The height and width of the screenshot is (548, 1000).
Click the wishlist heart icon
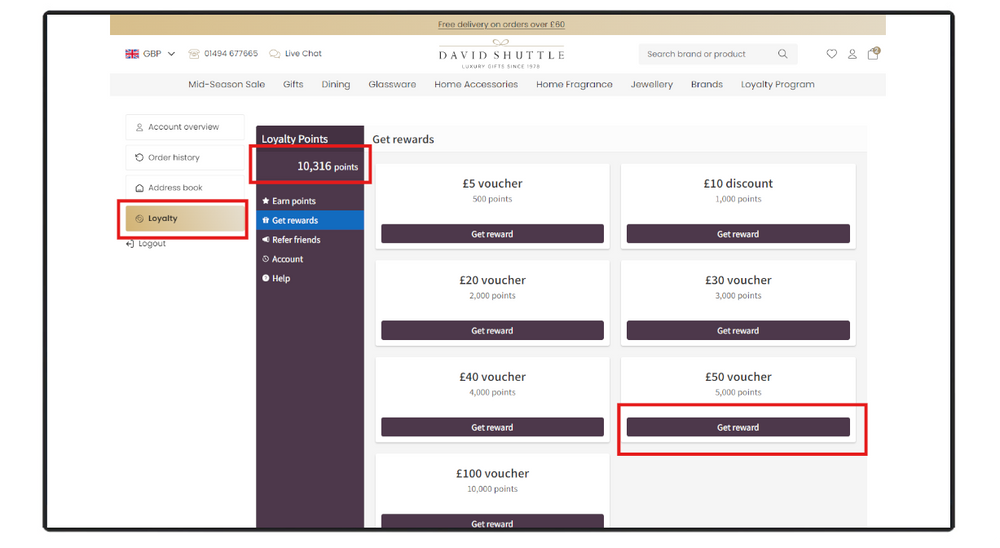tap(831, 54)
